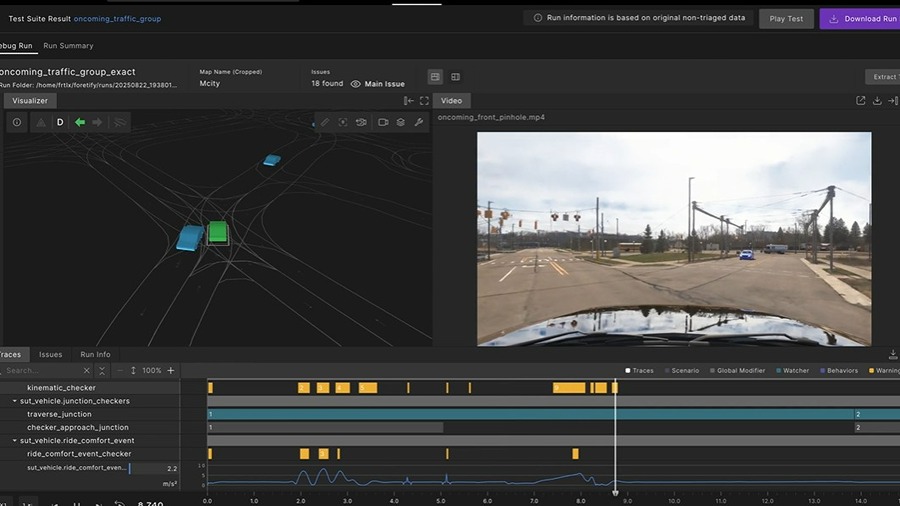
Task: Click the collapse-all button beside the search box
Action: pyautogui.click(x=102, y=371)
